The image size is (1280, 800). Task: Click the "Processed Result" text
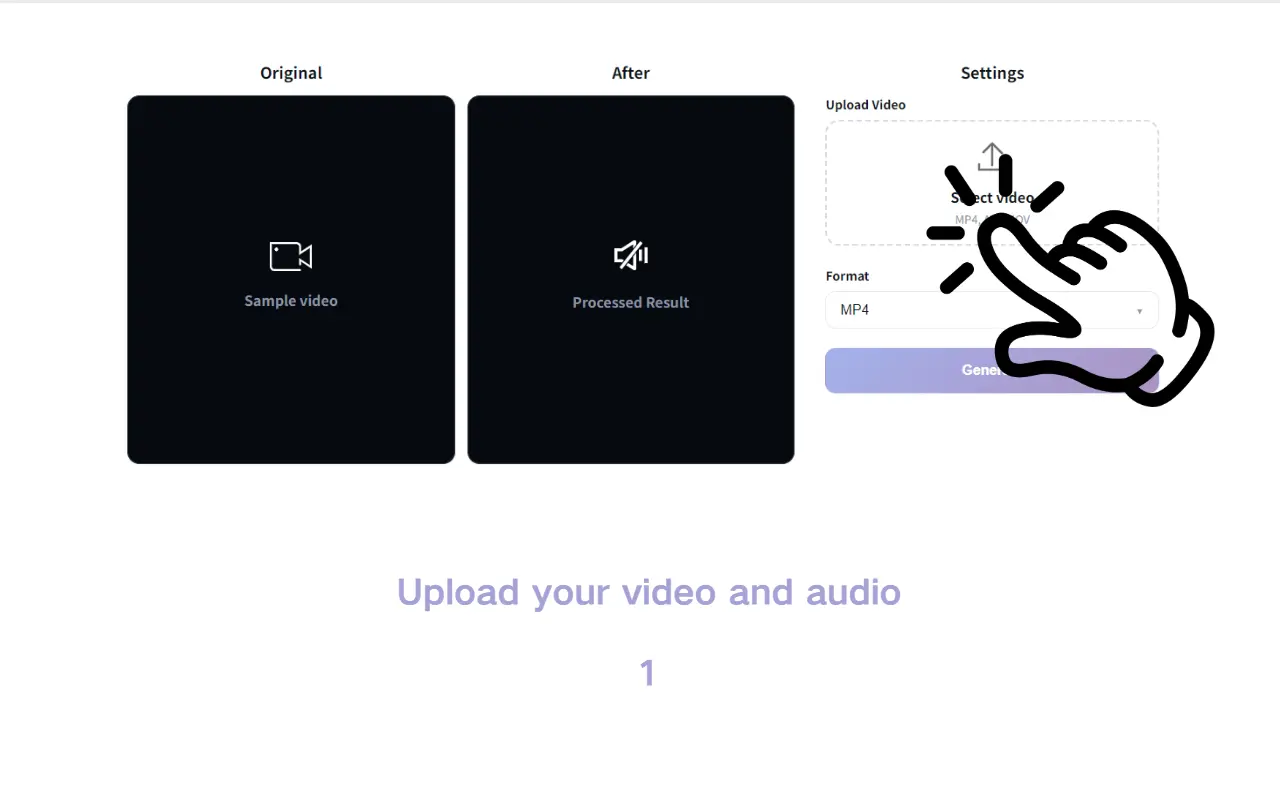(631, 302)
